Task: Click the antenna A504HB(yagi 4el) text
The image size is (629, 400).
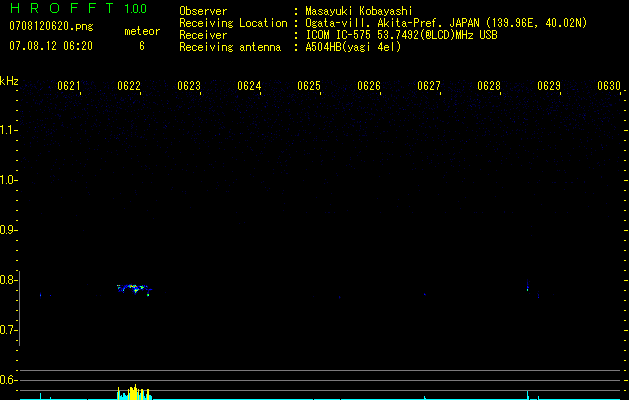Action: click(x=353, y=47)
